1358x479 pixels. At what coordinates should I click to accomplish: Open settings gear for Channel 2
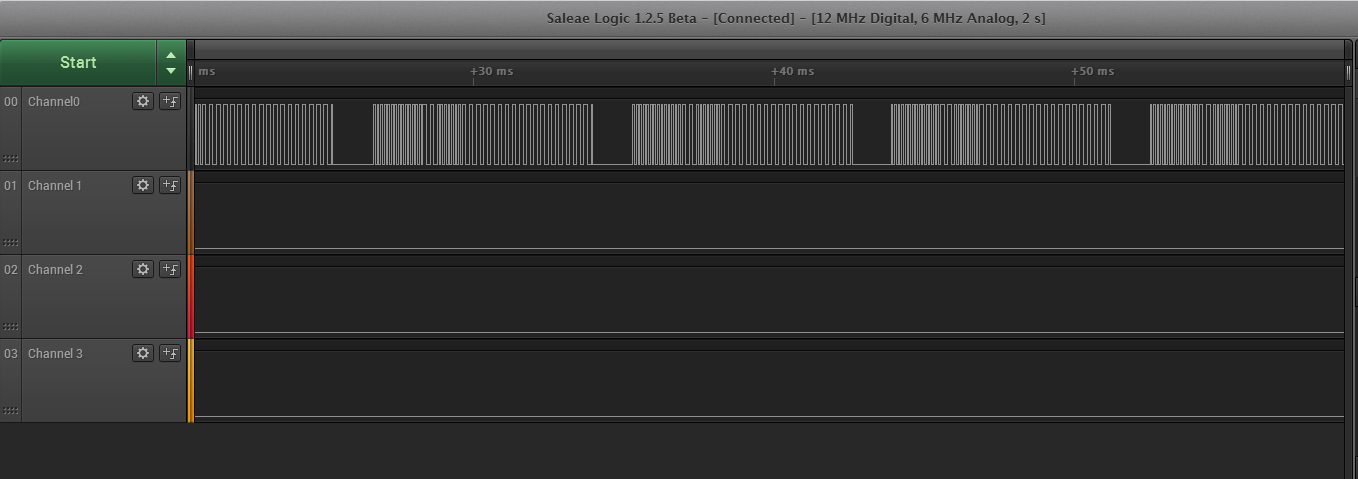143,269
